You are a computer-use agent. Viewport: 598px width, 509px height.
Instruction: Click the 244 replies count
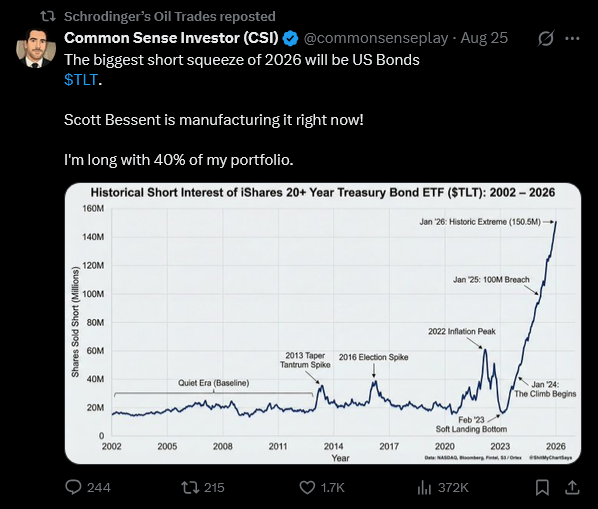(x=99, y=488)
